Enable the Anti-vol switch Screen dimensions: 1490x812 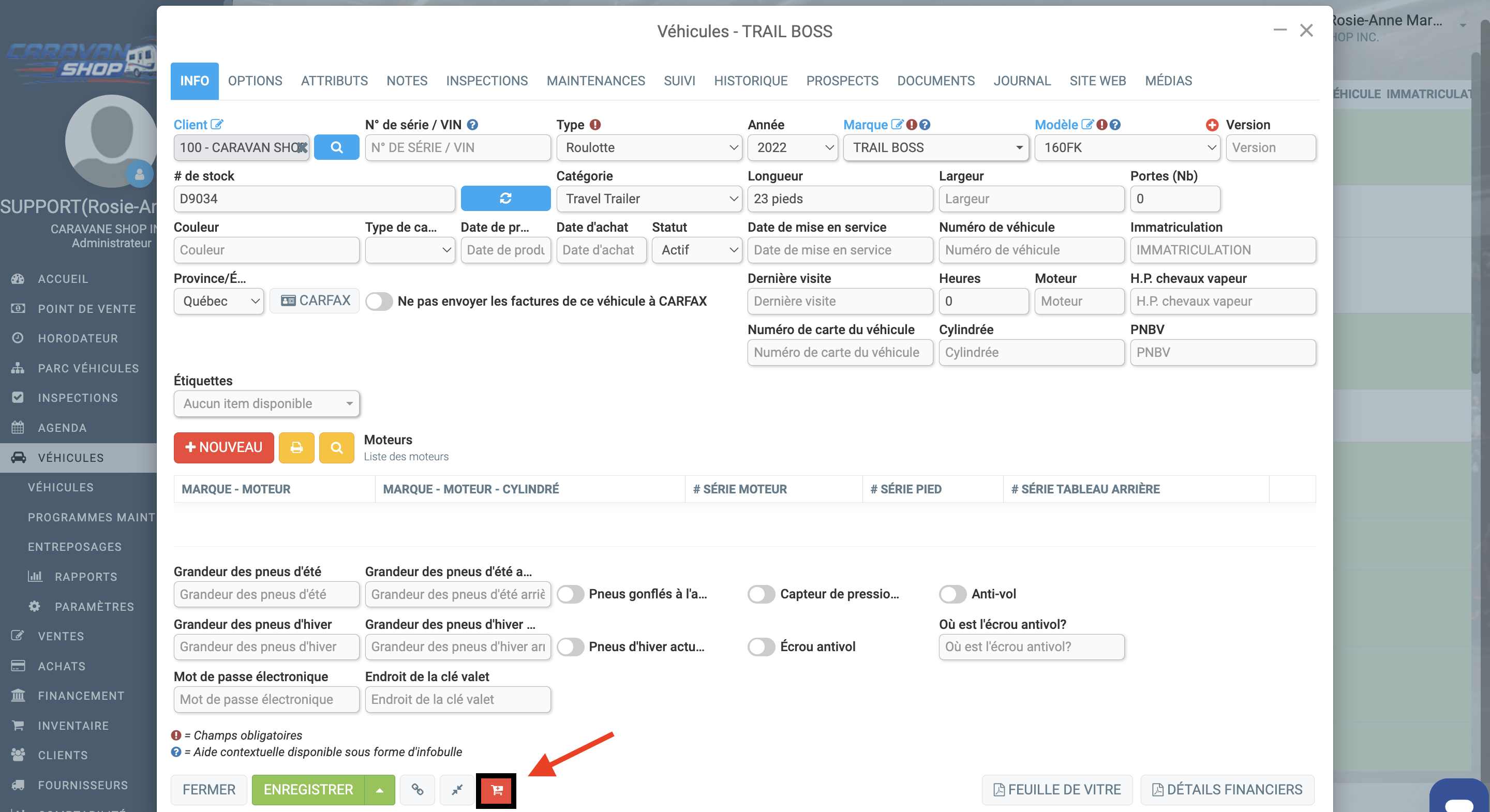click(952, 594)
